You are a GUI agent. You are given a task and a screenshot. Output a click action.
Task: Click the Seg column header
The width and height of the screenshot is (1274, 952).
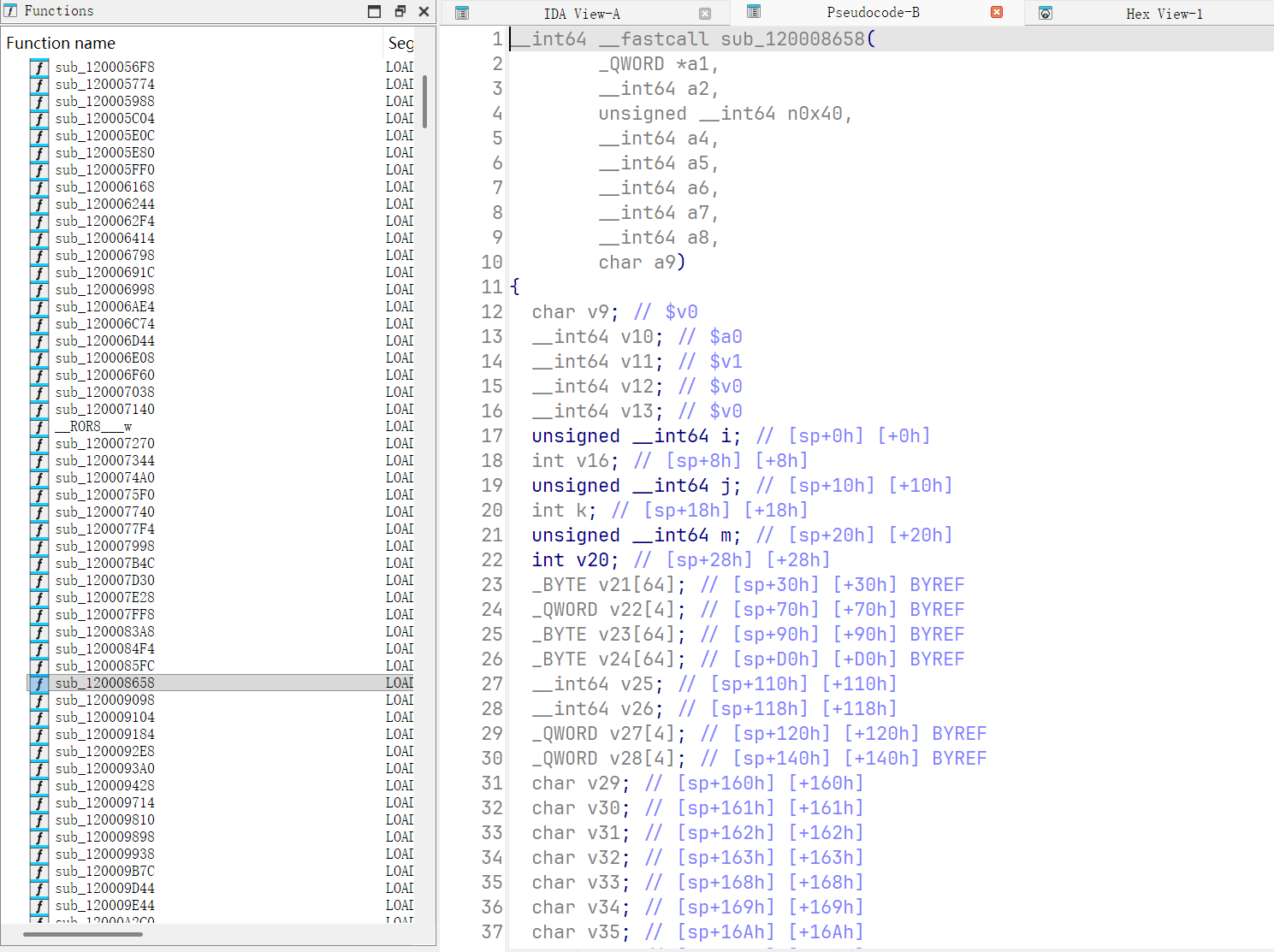point(400,43)
